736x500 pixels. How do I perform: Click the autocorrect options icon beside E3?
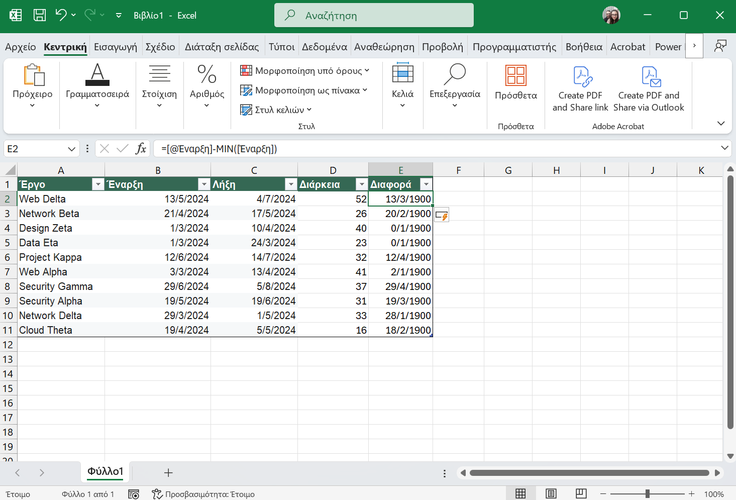[x=441, y=214]
